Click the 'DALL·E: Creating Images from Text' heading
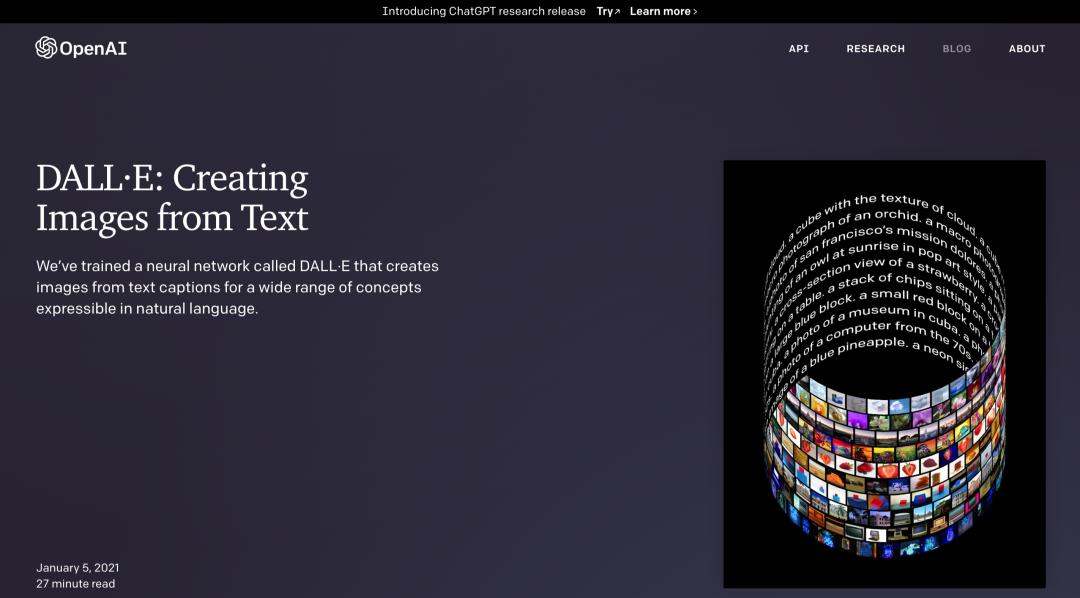Screen dimensions: 1080x598 click(172, 198)
